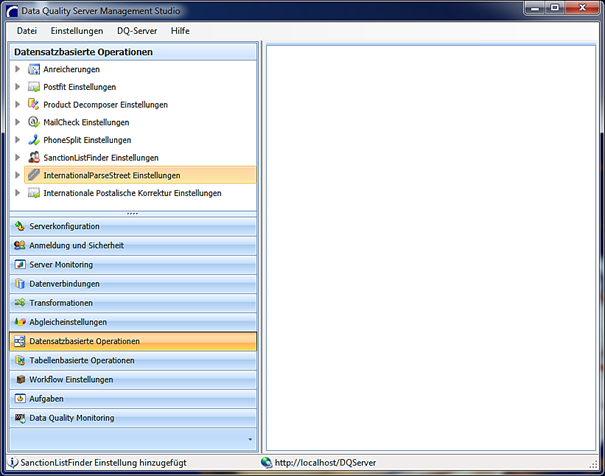
Task: Switch to Datenverbindungen panel
Action: tap(133, 284)
